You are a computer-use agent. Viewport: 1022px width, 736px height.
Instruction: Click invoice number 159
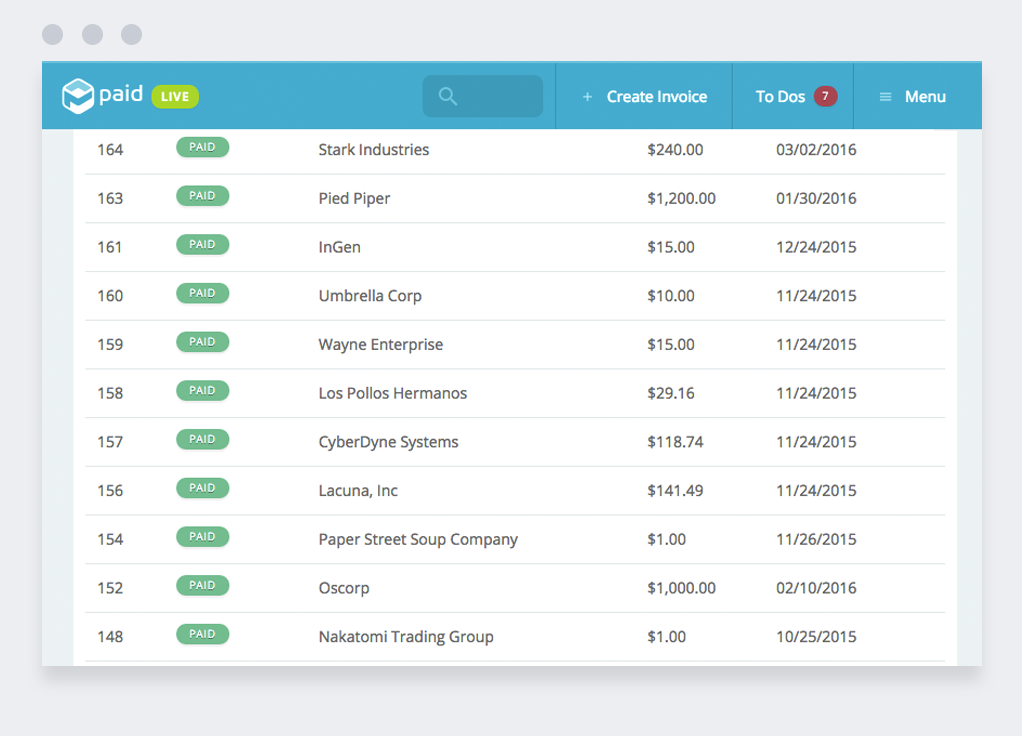coord(110,344)
